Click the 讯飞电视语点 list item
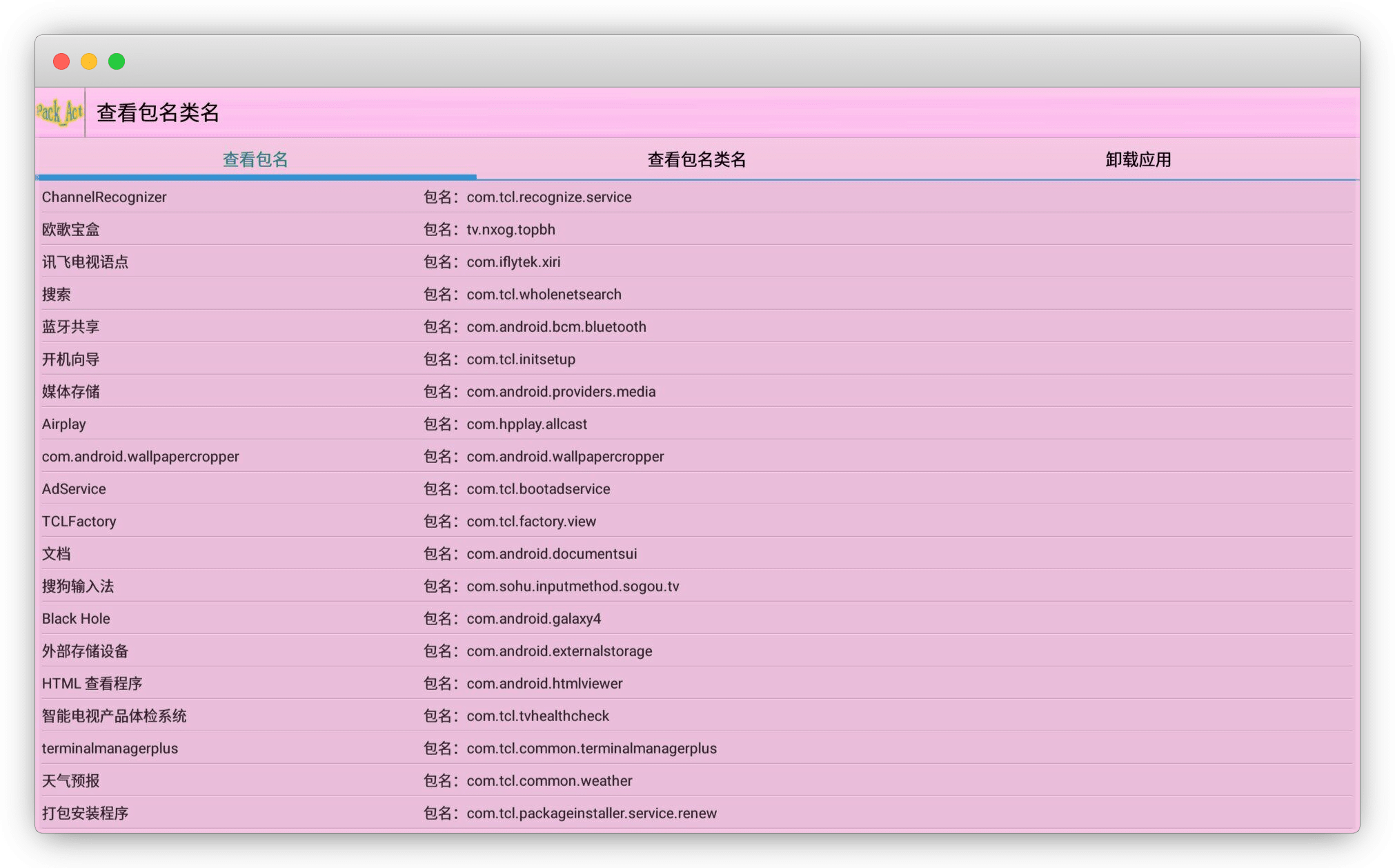The height and width of the screenshot is (868, 1395). click(x=86, y=262)
